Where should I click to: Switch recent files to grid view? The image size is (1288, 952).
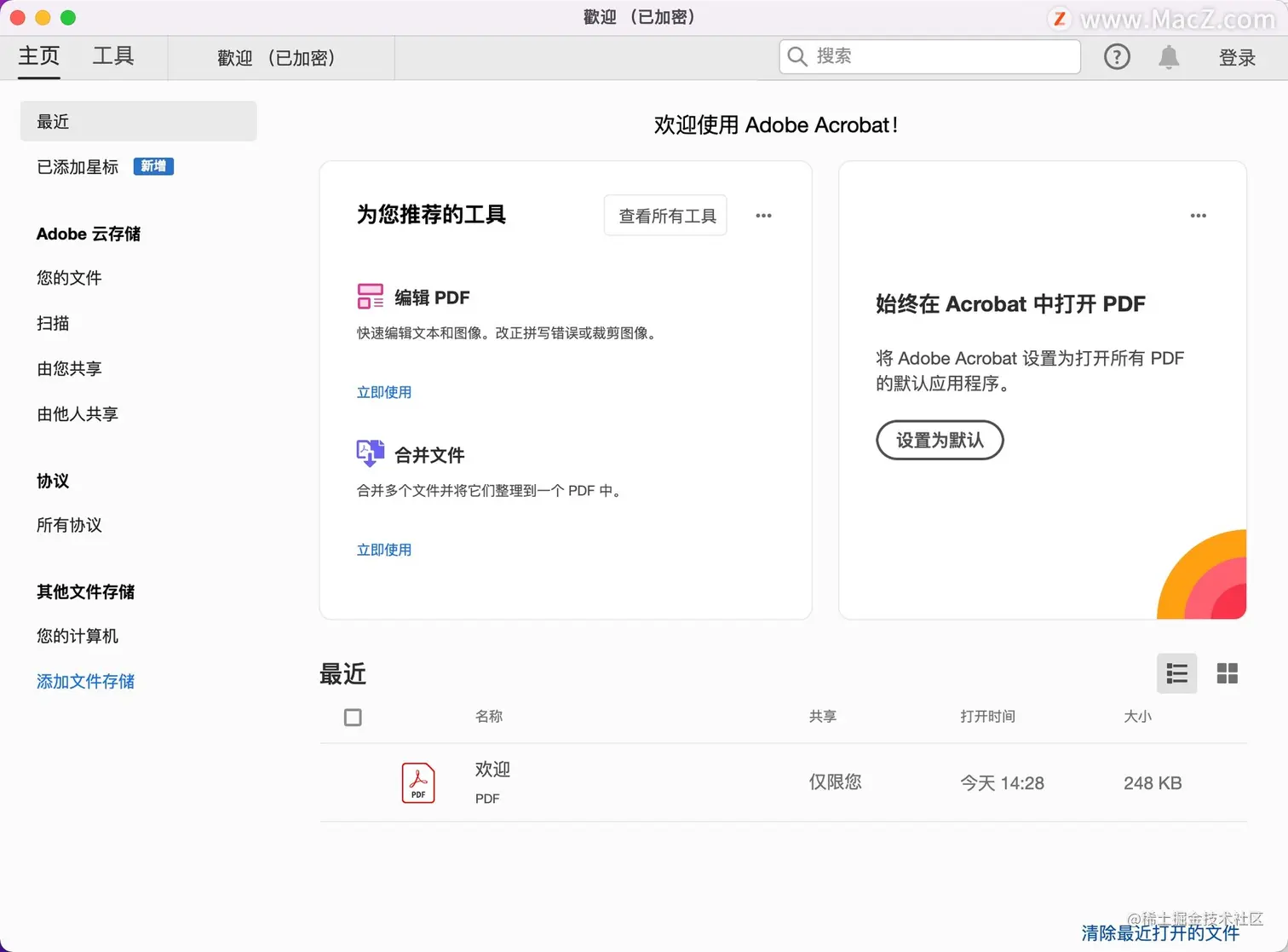coord(1228,673)
